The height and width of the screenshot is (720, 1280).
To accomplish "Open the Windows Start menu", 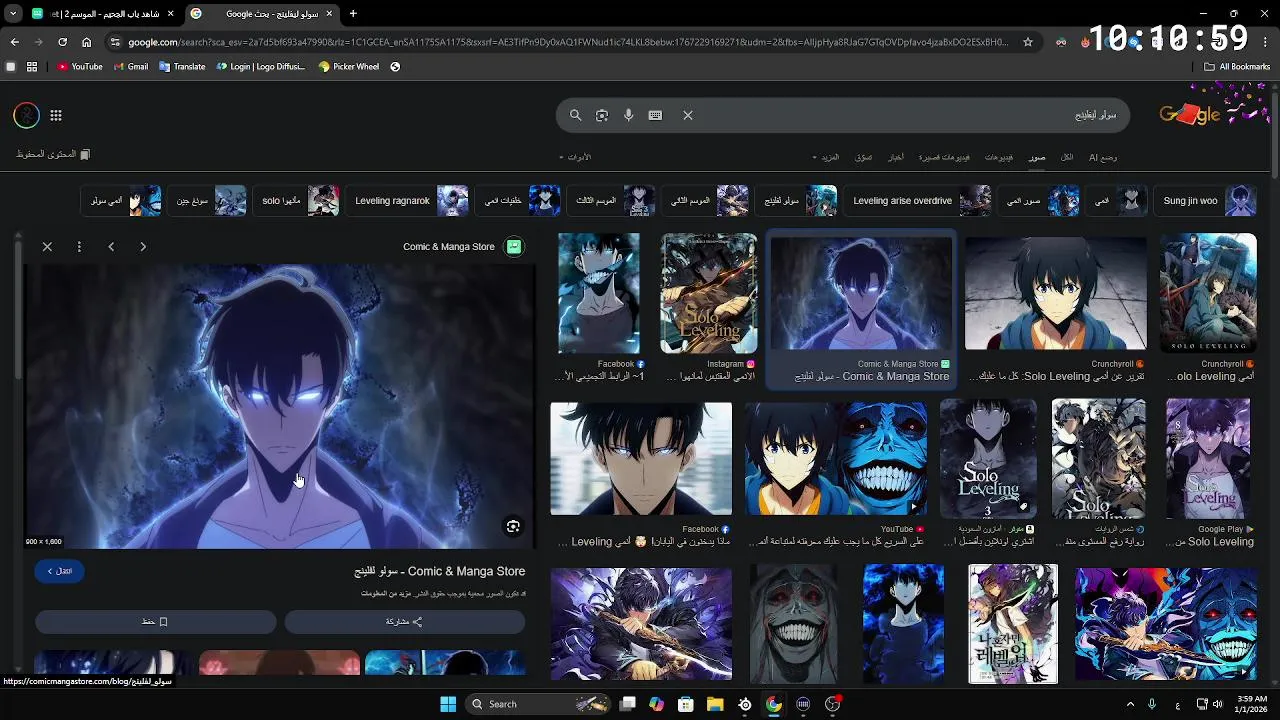I will 448,704.
